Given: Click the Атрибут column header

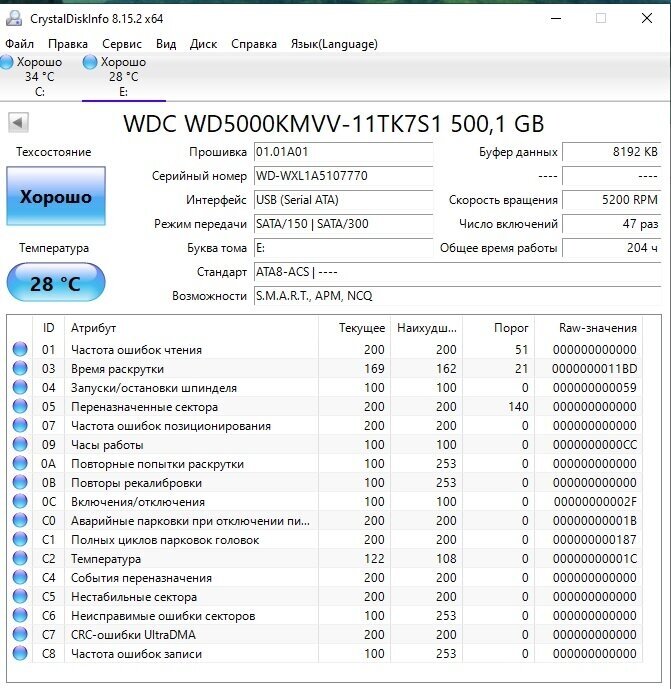Looking at the screenshot, I should pyautogui.click(x=191, y=328).
